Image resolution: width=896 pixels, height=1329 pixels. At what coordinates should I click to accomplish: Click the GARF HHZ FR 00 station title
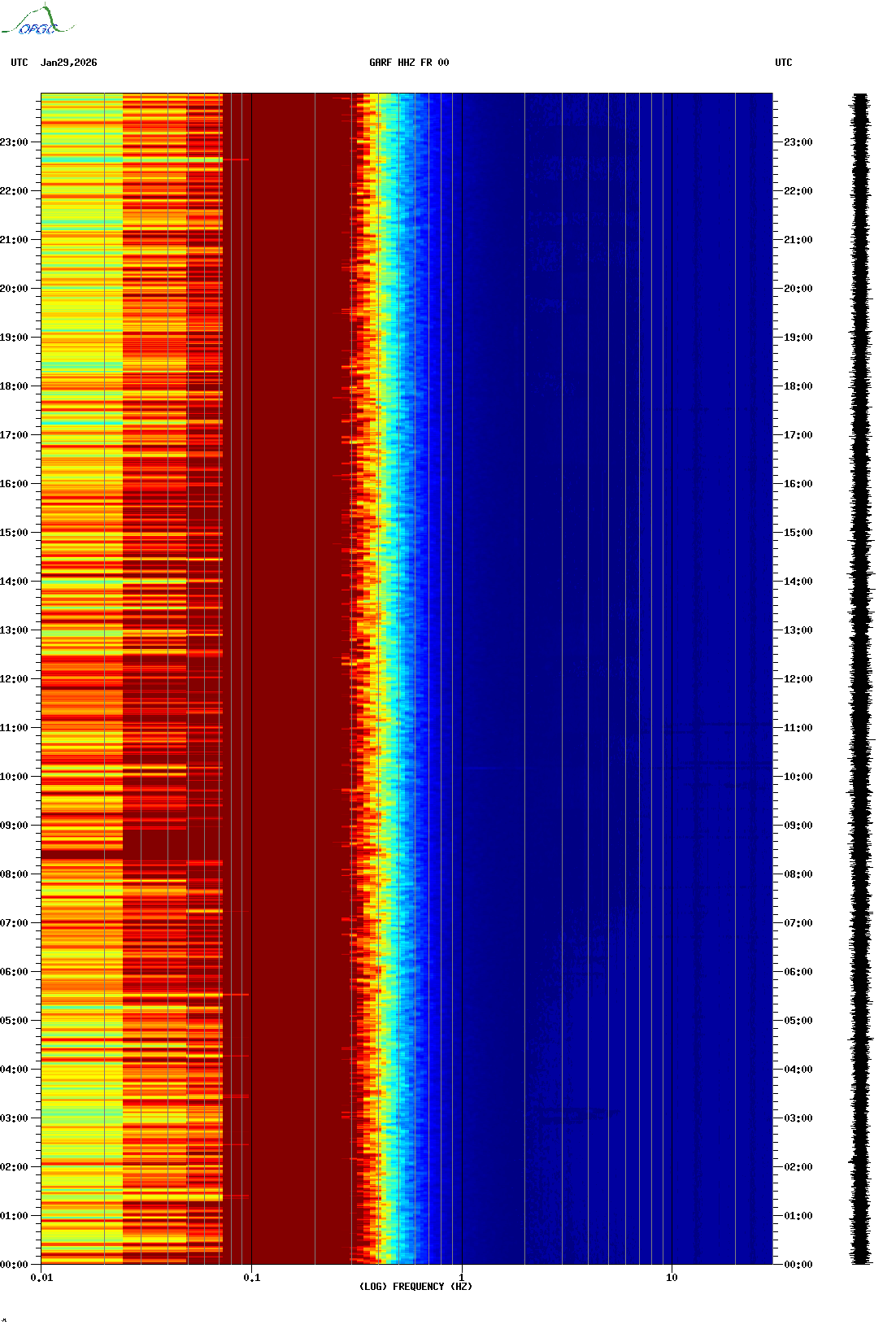[408, 63]
